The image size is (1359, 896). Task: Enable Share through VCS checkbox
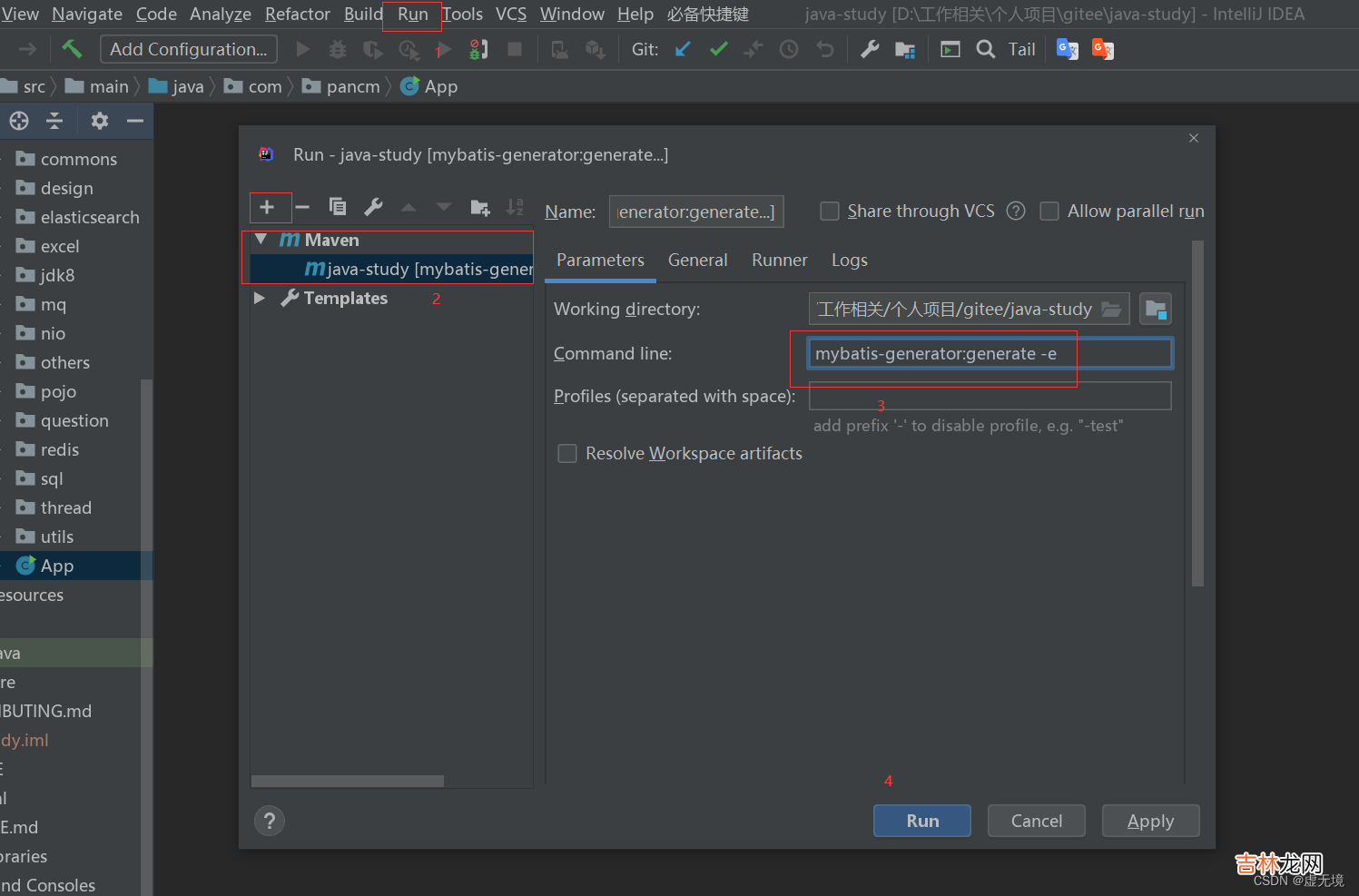(830, 212)
